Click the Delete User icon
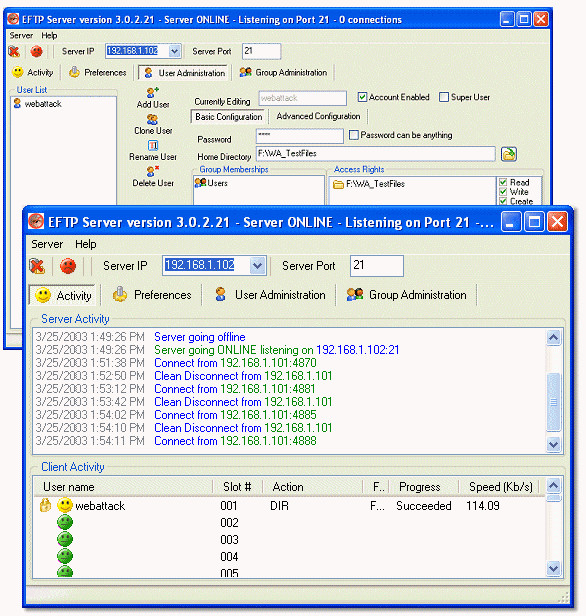Viewport: 586px width, 616px height. point(153,171)
